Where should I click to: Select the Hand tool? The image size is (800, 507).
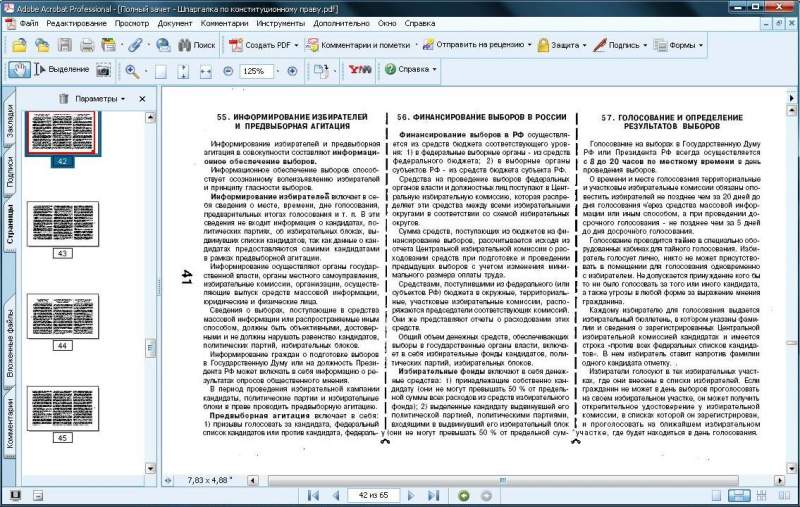19,70
